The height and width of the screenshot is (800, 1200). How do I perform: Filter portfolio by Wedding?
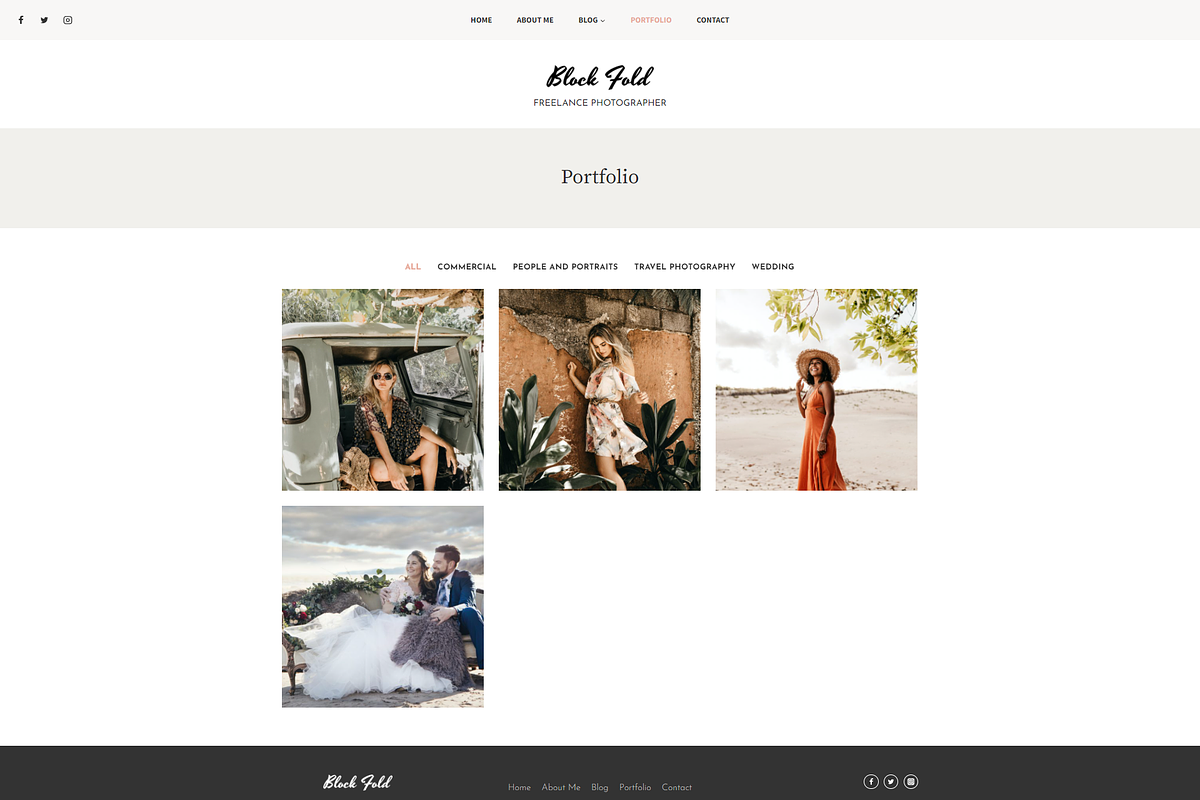click(773, 267)
